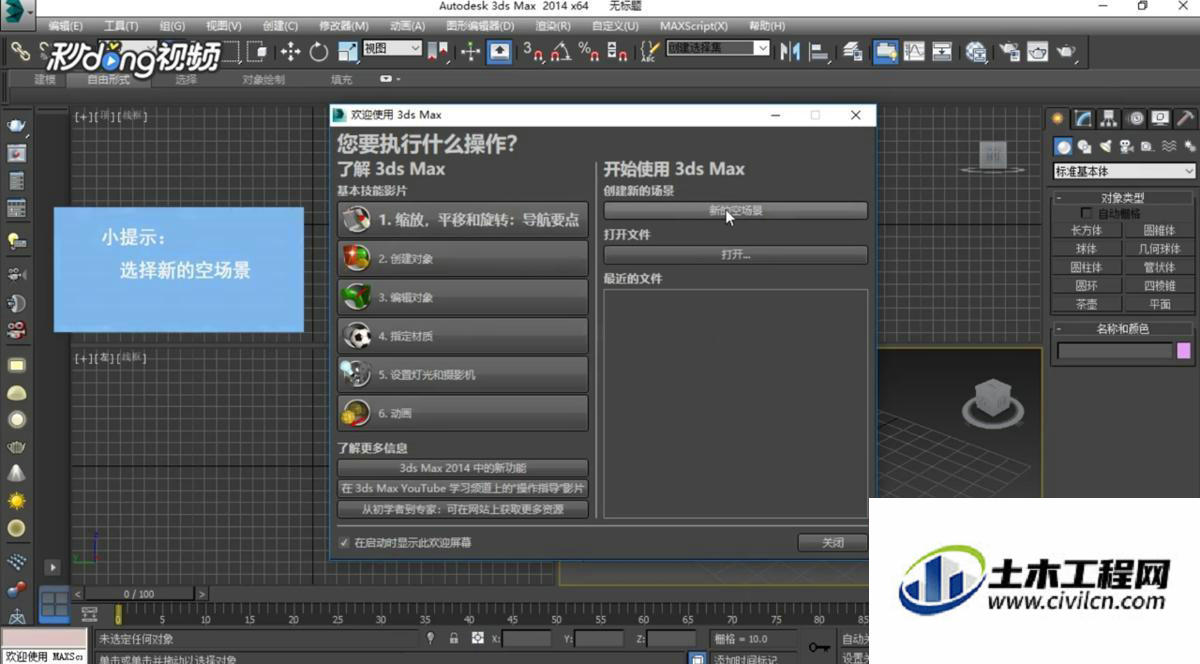Image resolution: width=1200 pixels, height=664 pixels.
Task: Select the Shapes category icon
Action: [x=1085, y=146]
